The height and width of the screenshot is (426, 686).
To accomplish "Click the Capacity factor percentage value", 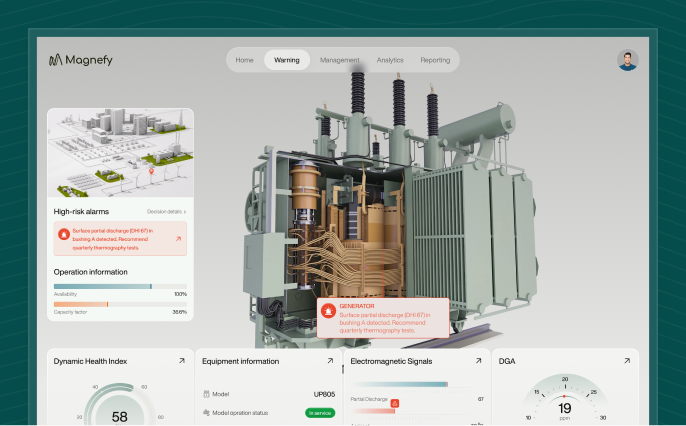I will (x=179, y=312).
